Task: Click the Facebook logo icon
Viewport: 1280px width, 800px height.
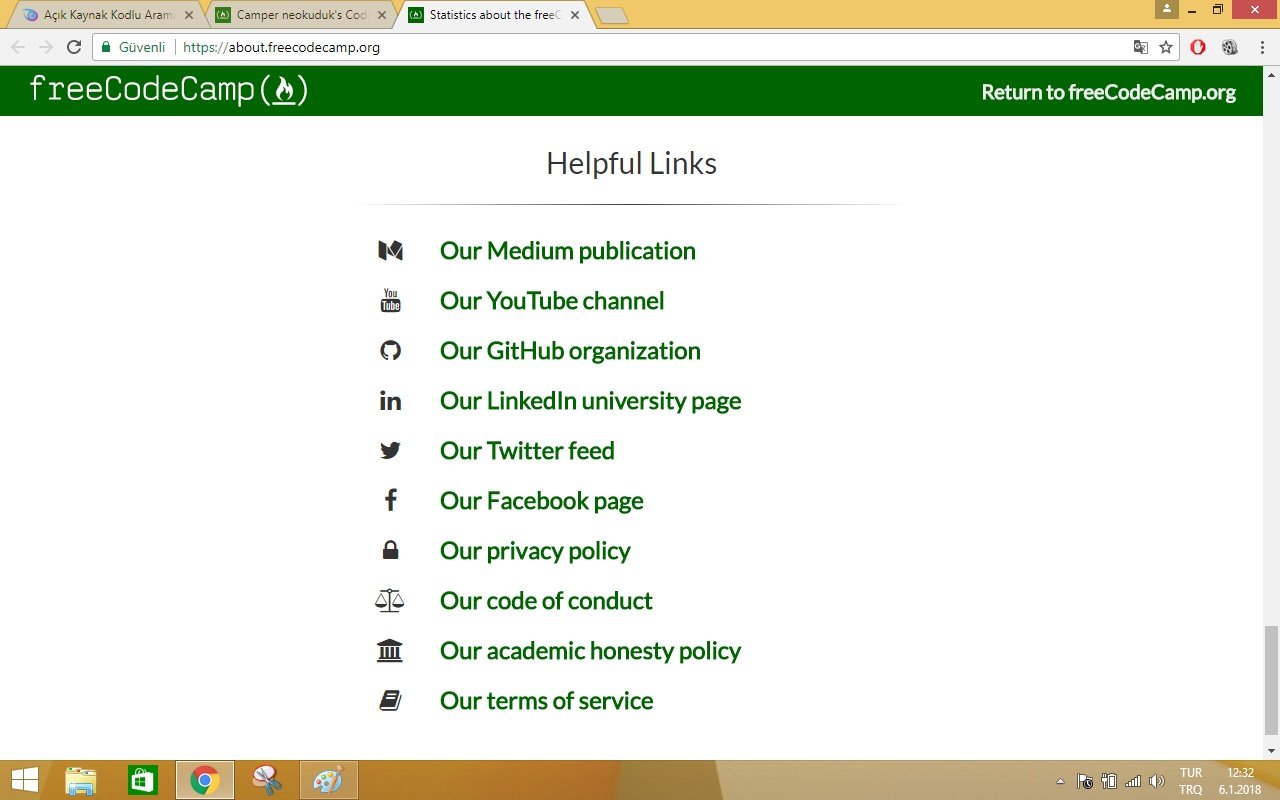Action: (x=390, y=501)
